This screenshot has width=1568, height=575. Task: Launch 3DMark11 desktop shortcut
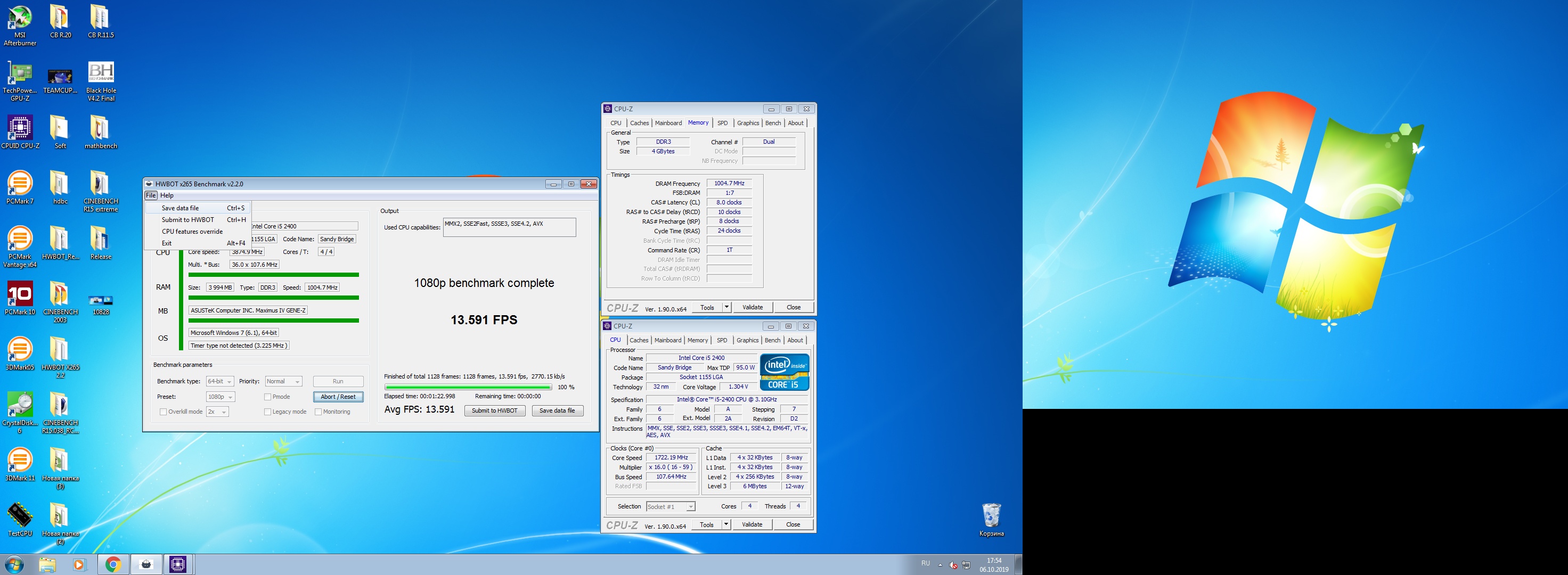pos(20,464)
